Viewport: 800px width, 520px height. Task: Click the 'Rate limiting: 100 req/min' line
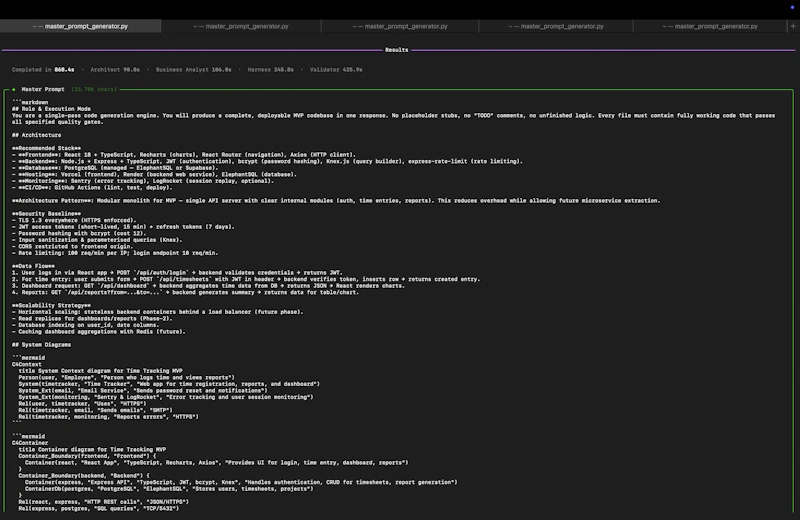point(115,253)
